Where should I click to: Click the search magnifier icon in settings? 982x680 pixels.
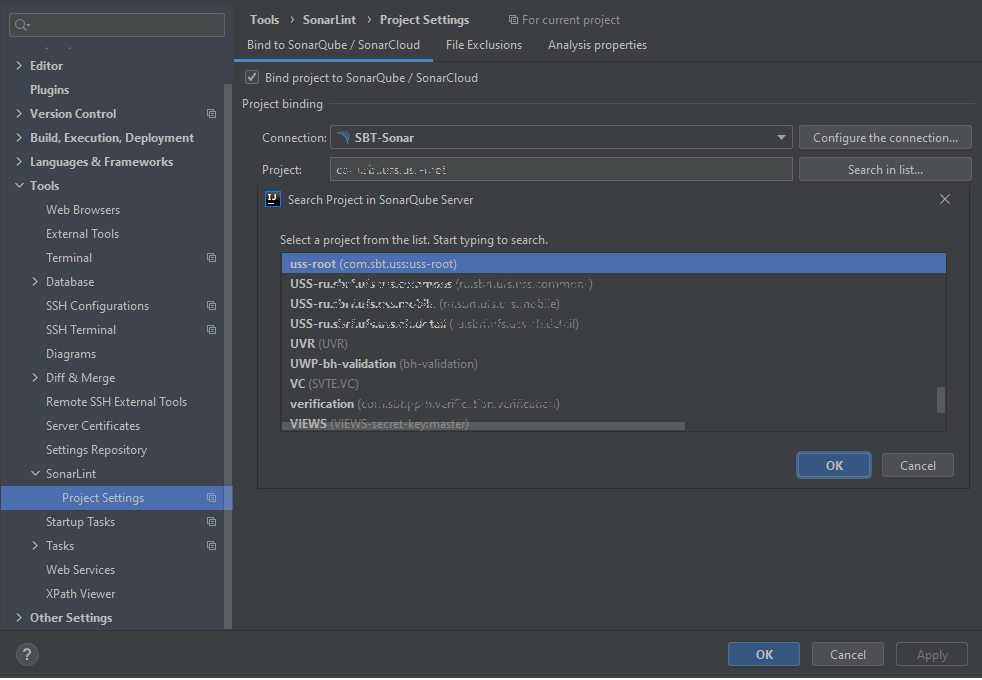[22, 25]
